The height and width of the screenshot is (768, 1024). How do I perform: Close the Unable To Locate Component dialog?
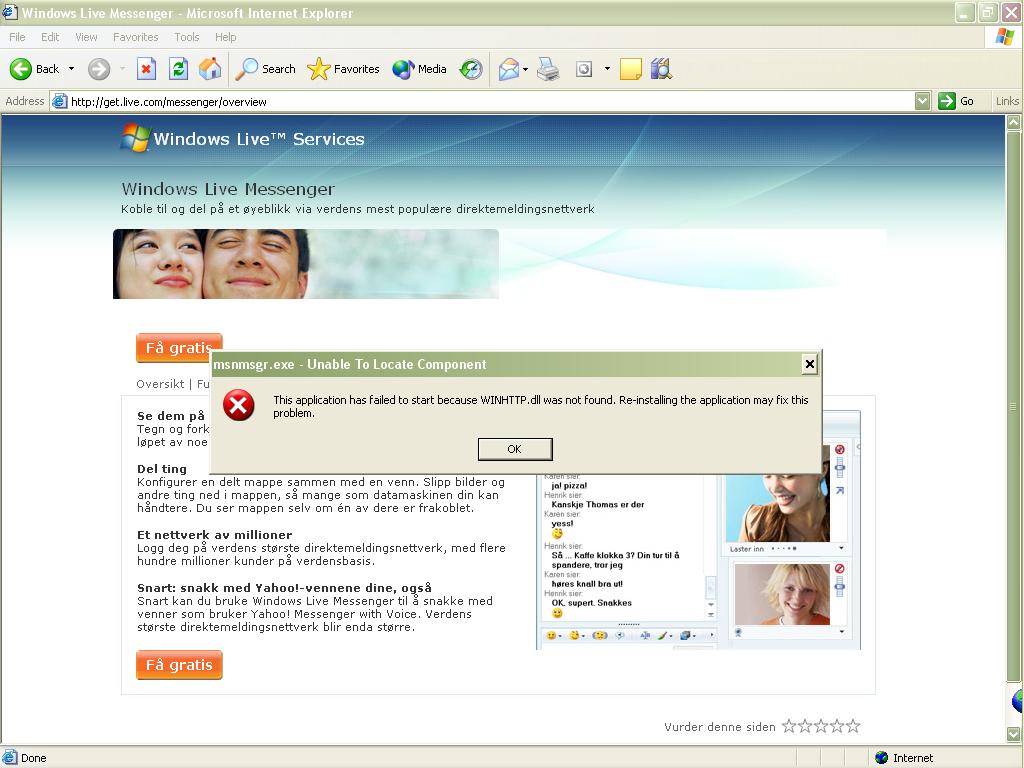[810, 364]
